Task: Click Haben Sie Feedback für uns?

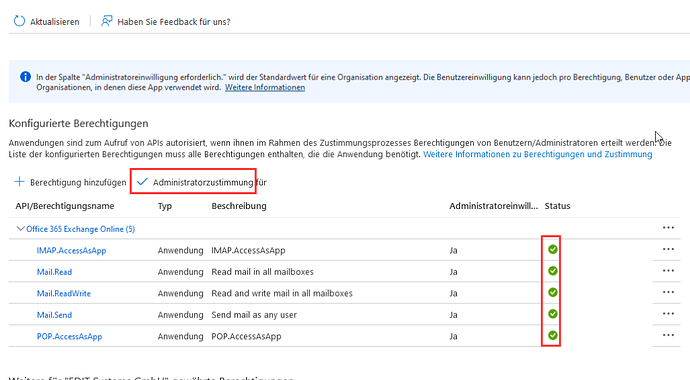Action: pyautogui.click(x=174, y=22)
